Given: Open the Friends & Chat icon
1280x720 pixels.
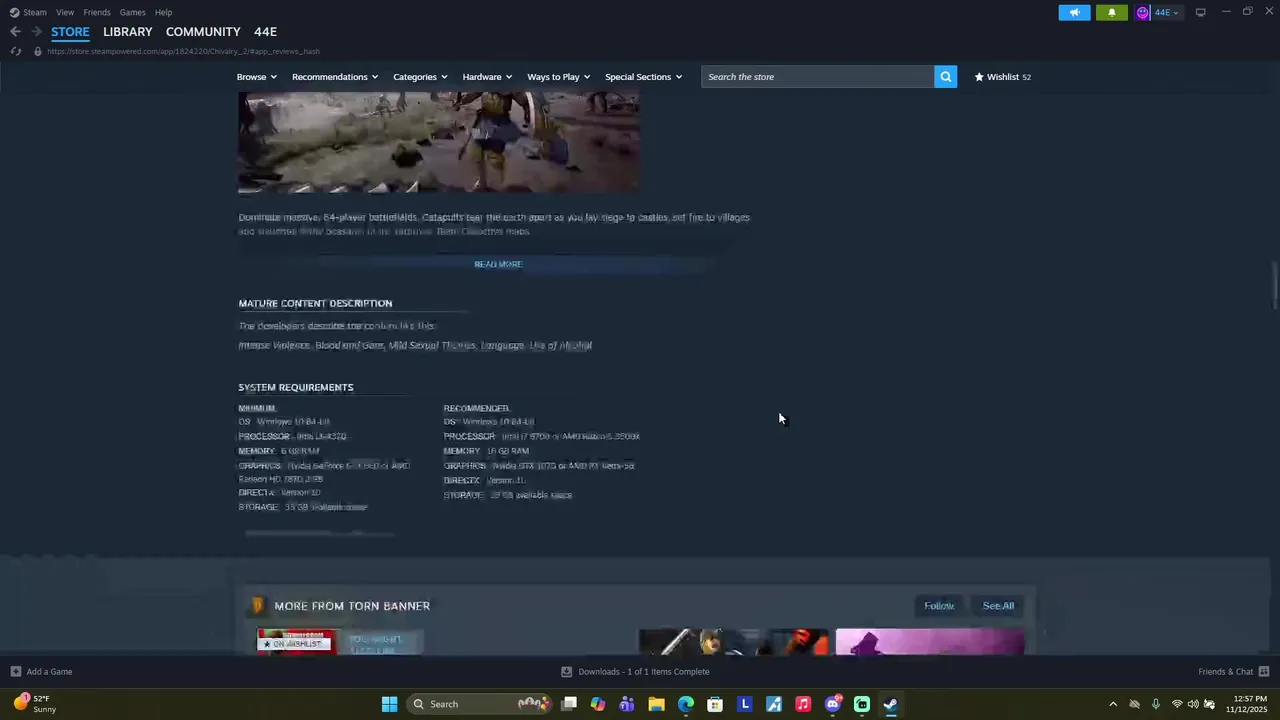Looking at the screenshot, I should pos(1263,671).
